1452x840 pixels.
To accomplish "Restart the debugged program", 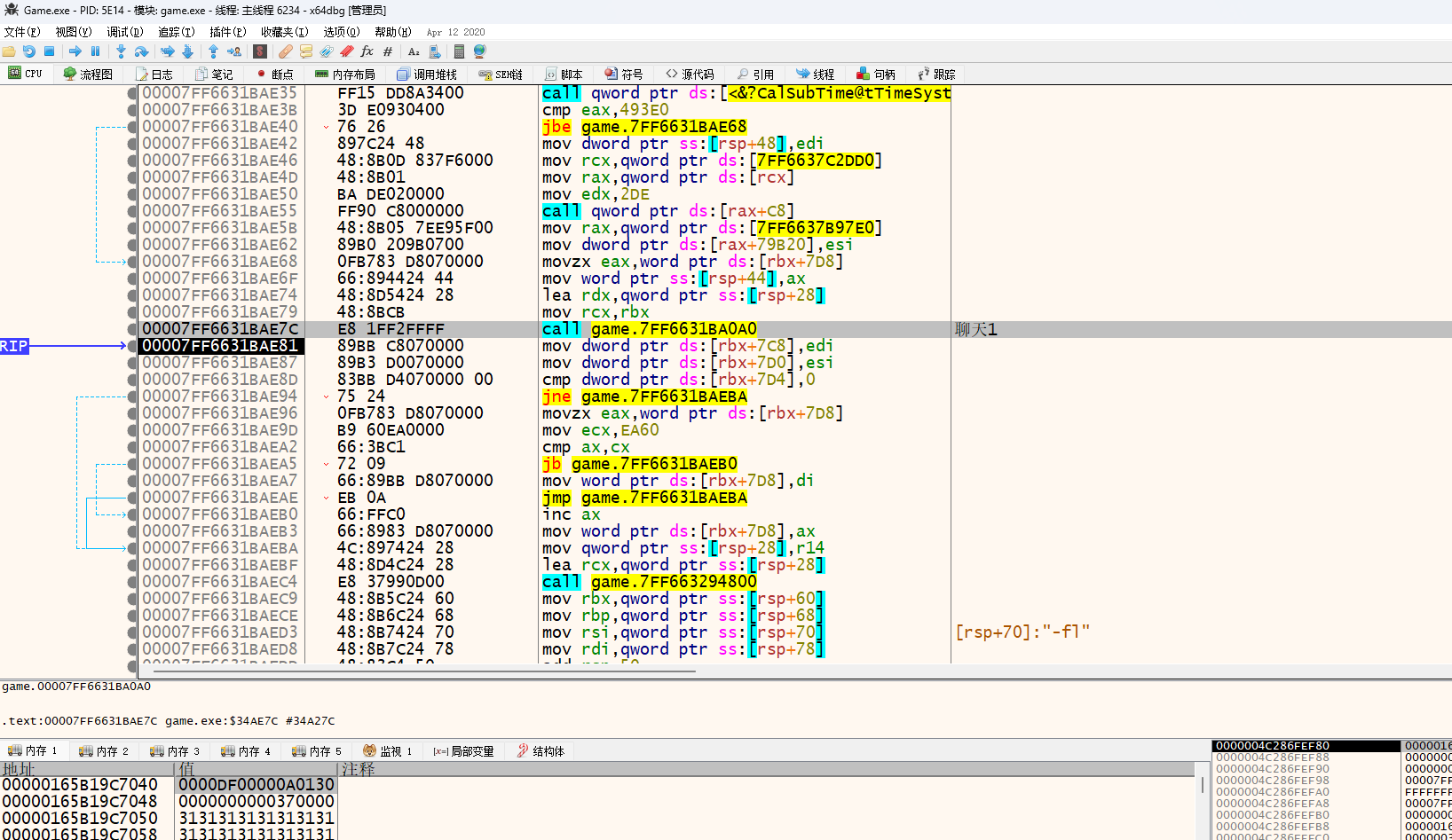I will [29, 51].
